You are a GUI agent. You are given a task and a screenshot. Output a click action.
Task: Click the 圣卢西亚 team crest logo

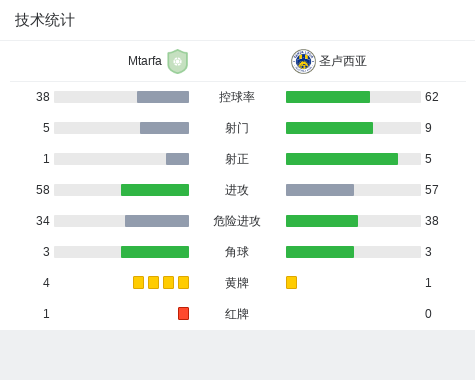[x=303, y=61]
